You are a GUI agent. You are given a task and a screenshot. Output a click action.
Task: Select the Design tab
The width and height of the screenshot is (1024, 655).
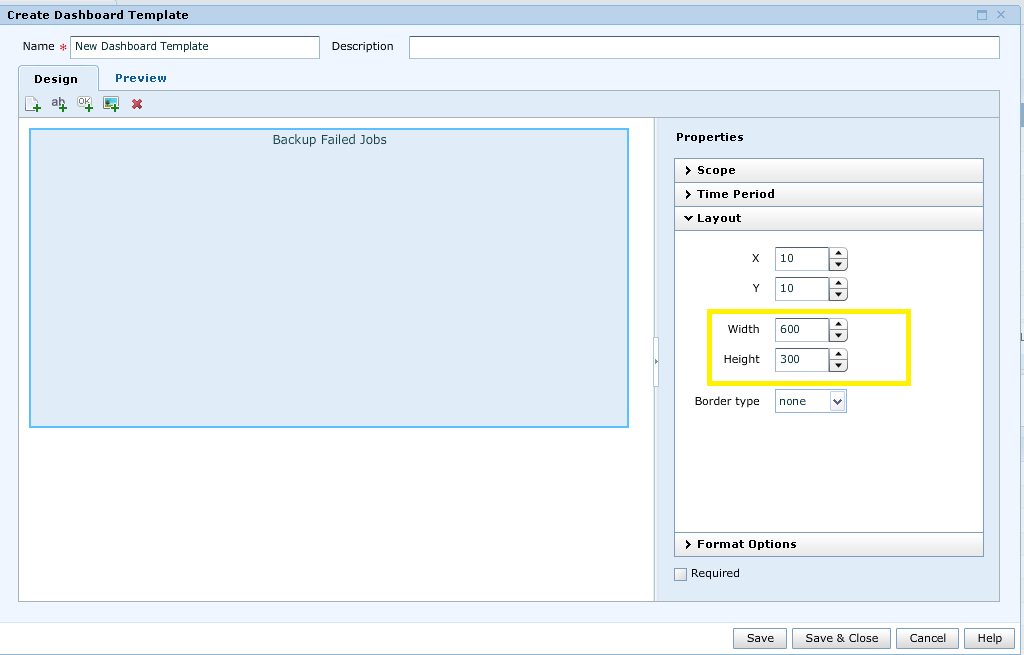click(x=57, y=78)
